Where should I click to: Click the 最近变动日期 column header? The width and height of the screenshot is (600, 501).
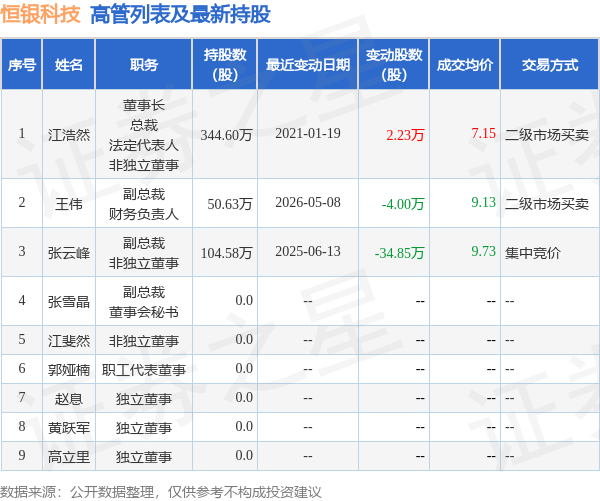coord(308,65)
